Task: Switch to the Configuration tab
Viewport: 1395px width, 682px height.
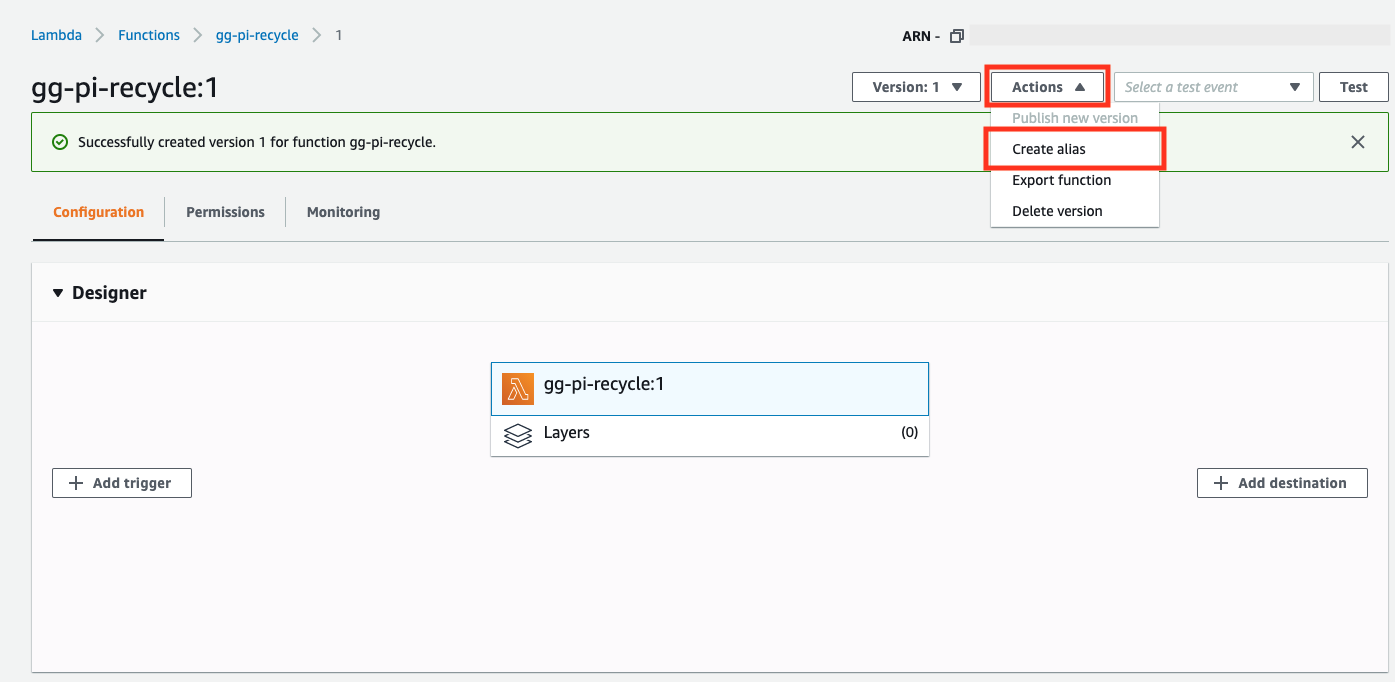Action: pyautogui.click(x=98, y=212)
